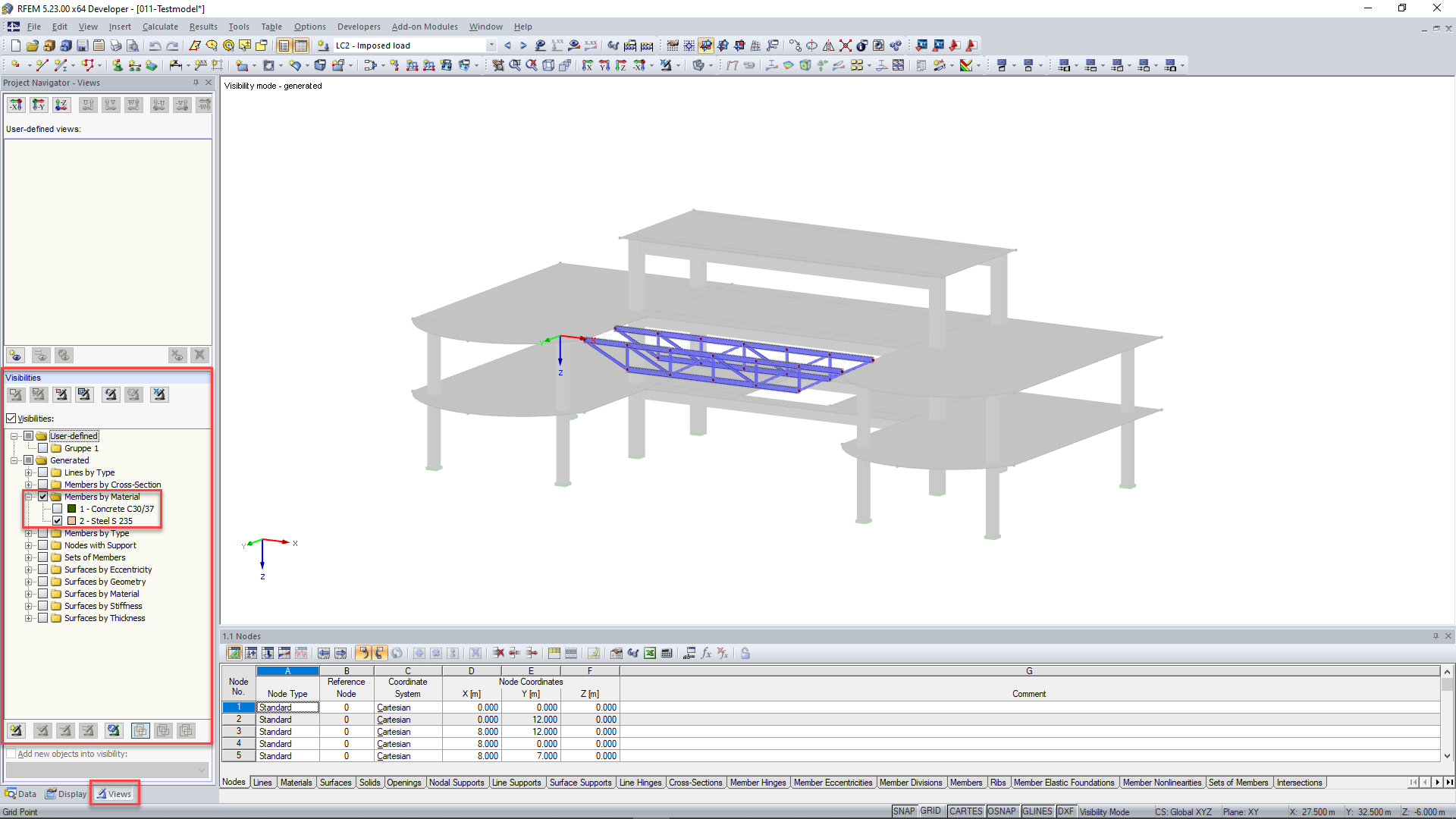Enable the Members by Material checkbox
The image size is (1456, 819).
pos(44,496)
